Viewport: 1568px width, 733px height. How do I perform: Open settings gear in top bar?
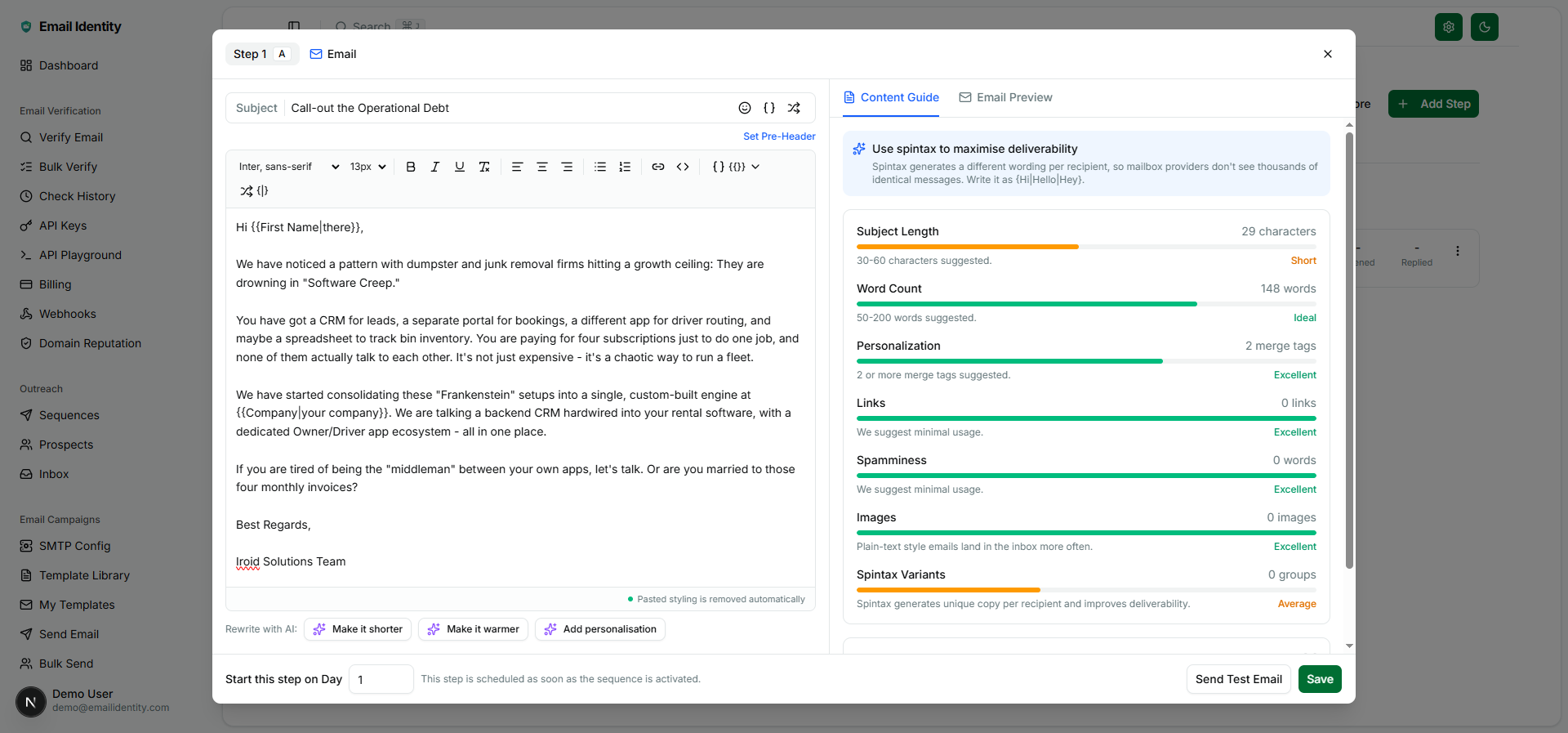[1449, 27]
